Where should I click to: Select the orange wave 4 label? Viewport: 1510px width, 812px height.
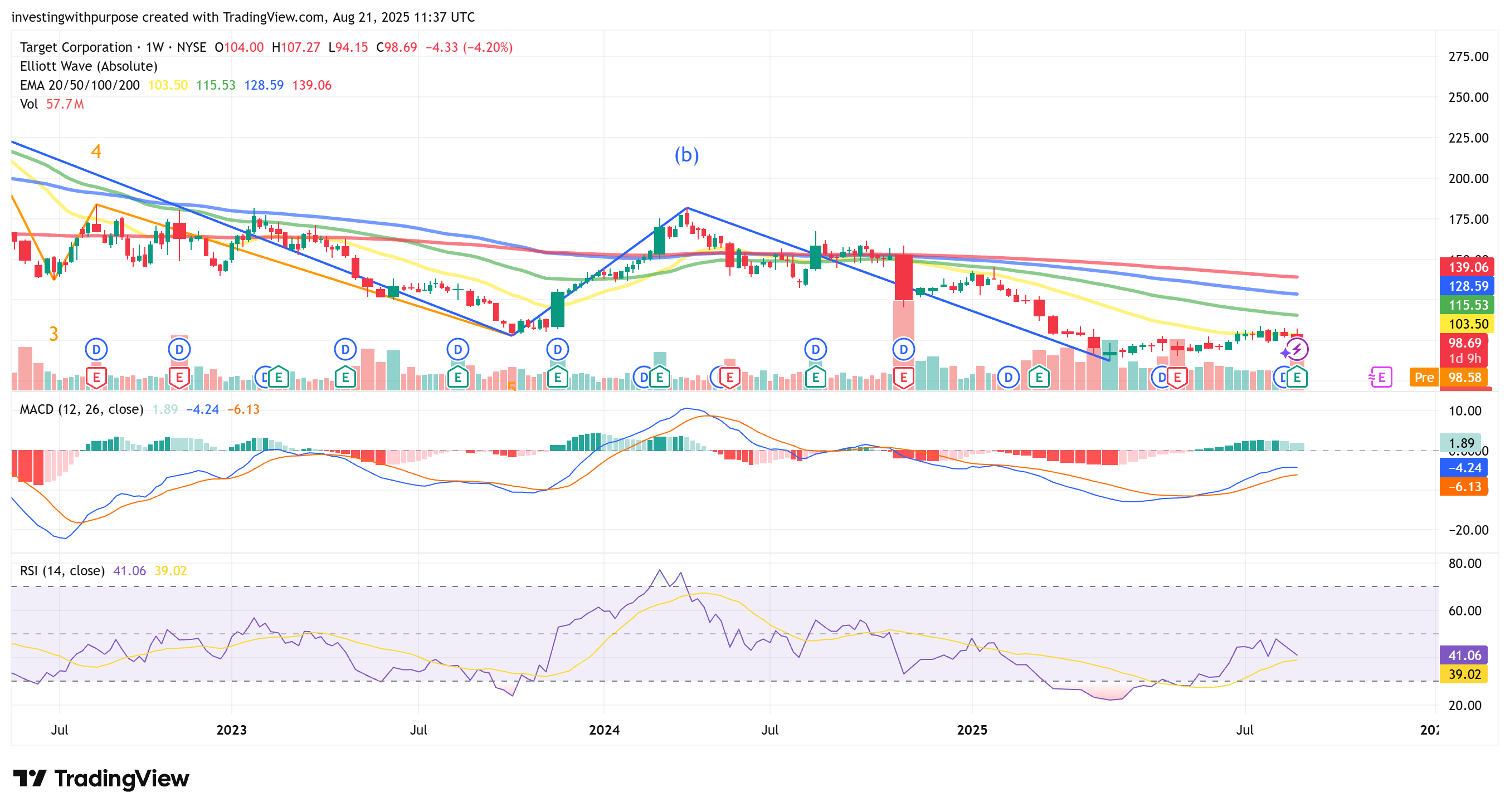(96, 151)
